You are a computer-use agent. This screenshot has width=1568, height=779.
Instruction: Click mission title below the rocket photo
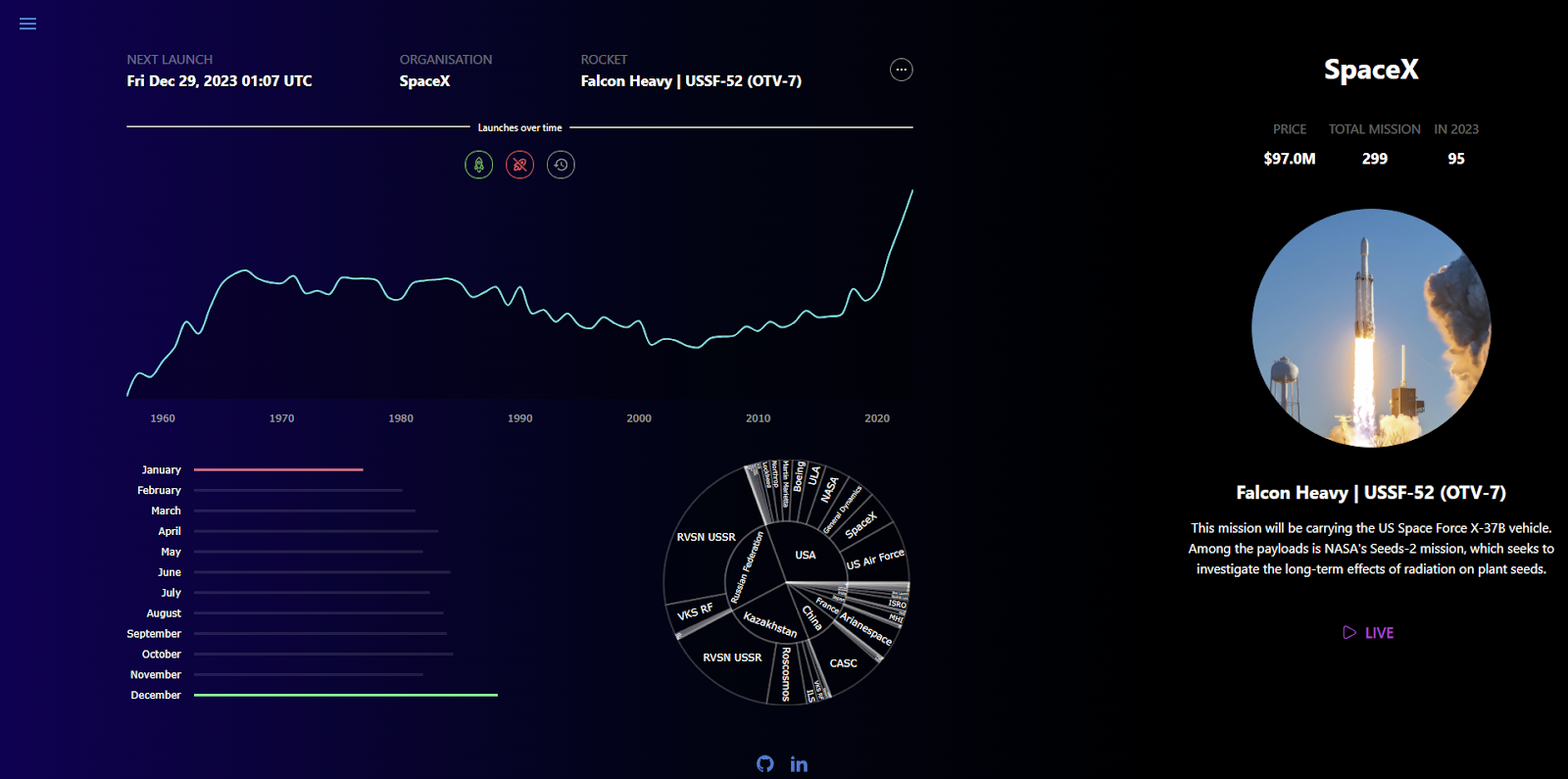click(x=1371, y=493)
